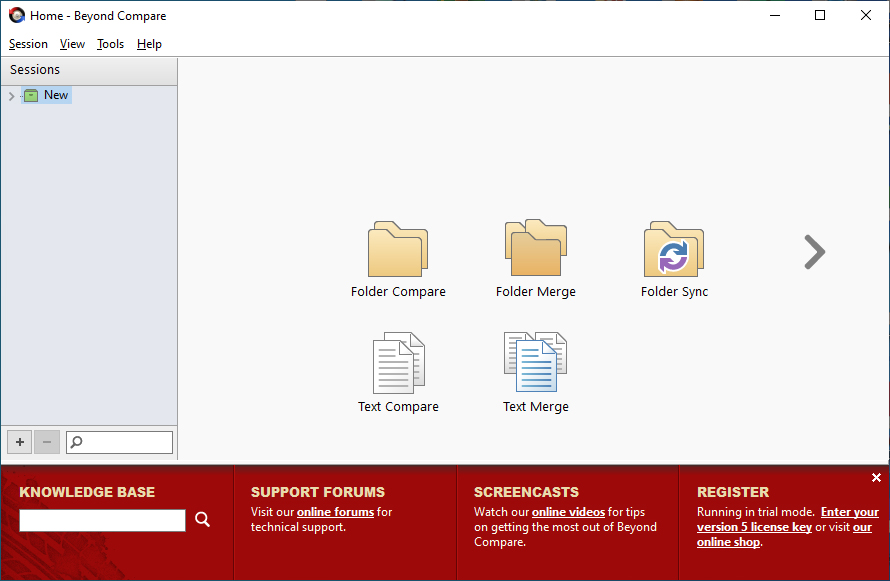Viewport: 890px width, 581px height.
Task: Expand the New sessions tree node
Action: pos(11,96)
